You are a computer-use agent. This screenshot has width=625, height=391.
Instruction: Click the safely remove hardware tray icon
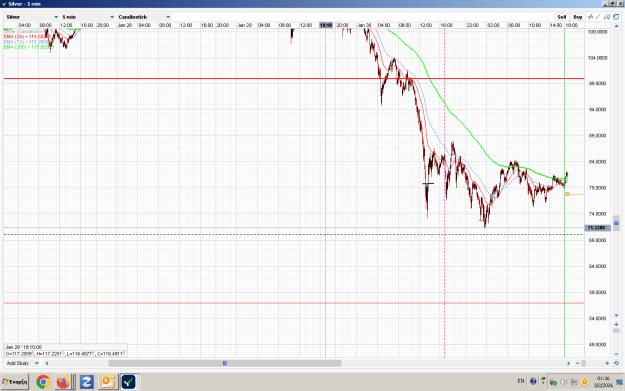click(553, 382)
